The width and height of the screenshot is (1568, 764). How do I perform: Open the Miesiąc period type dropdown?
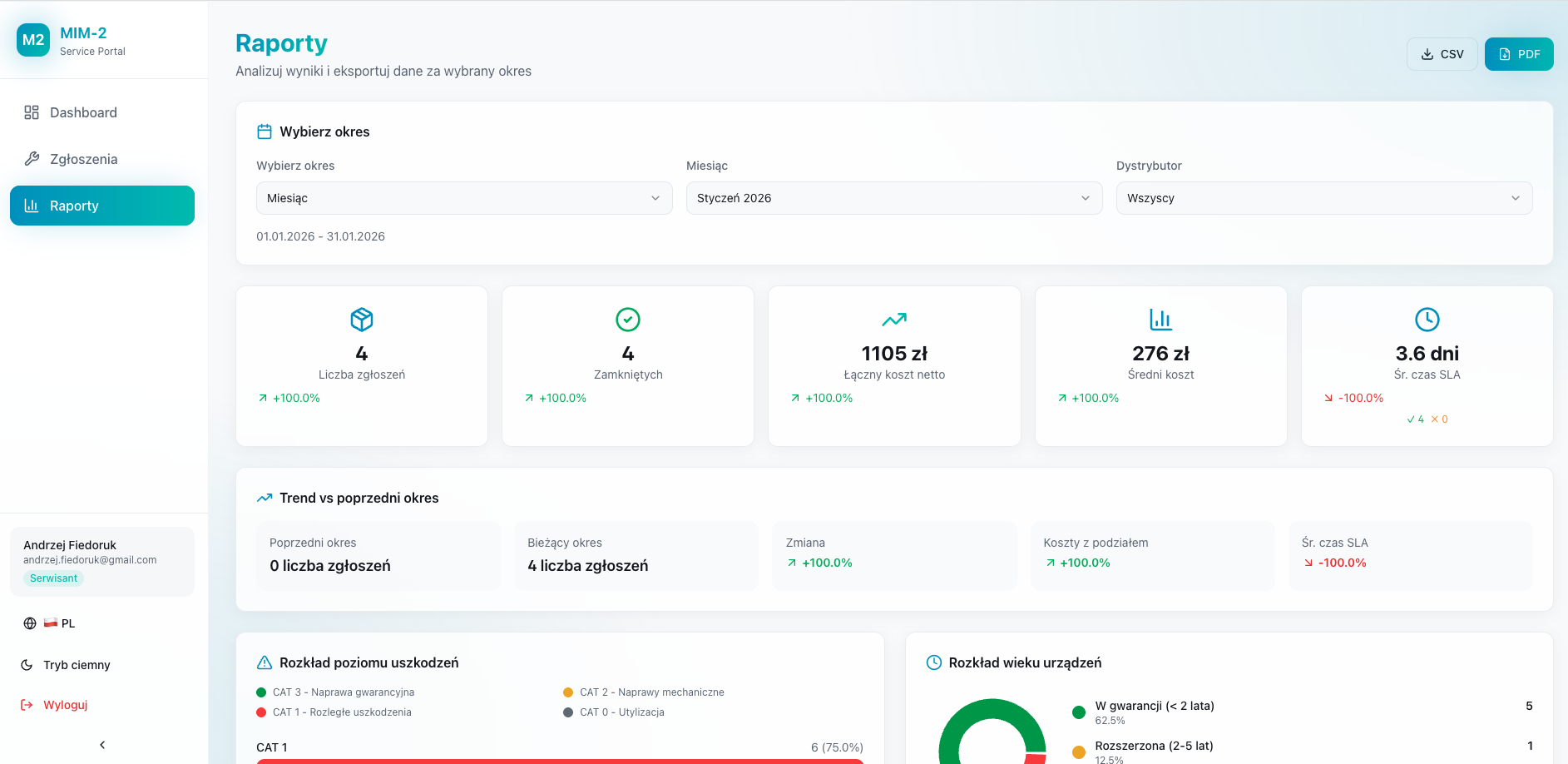coord(464,198)
